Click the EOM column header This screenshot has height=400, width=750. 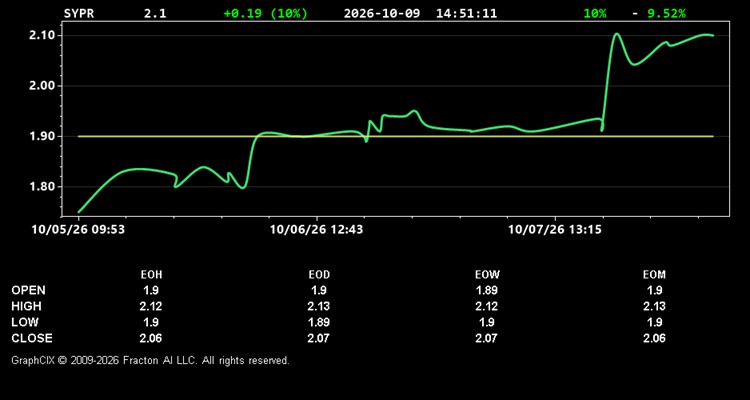click(x=654, y=275)
